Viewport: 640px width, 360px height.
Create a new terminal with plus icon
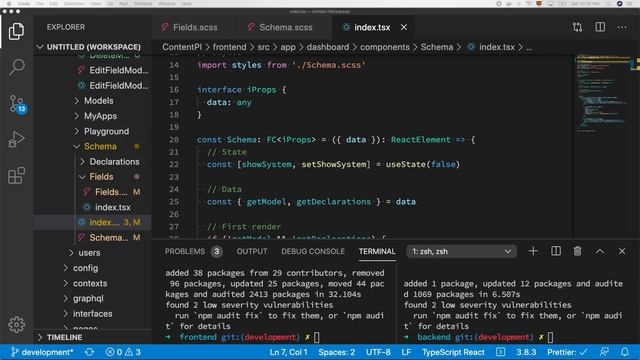point(533,251)
